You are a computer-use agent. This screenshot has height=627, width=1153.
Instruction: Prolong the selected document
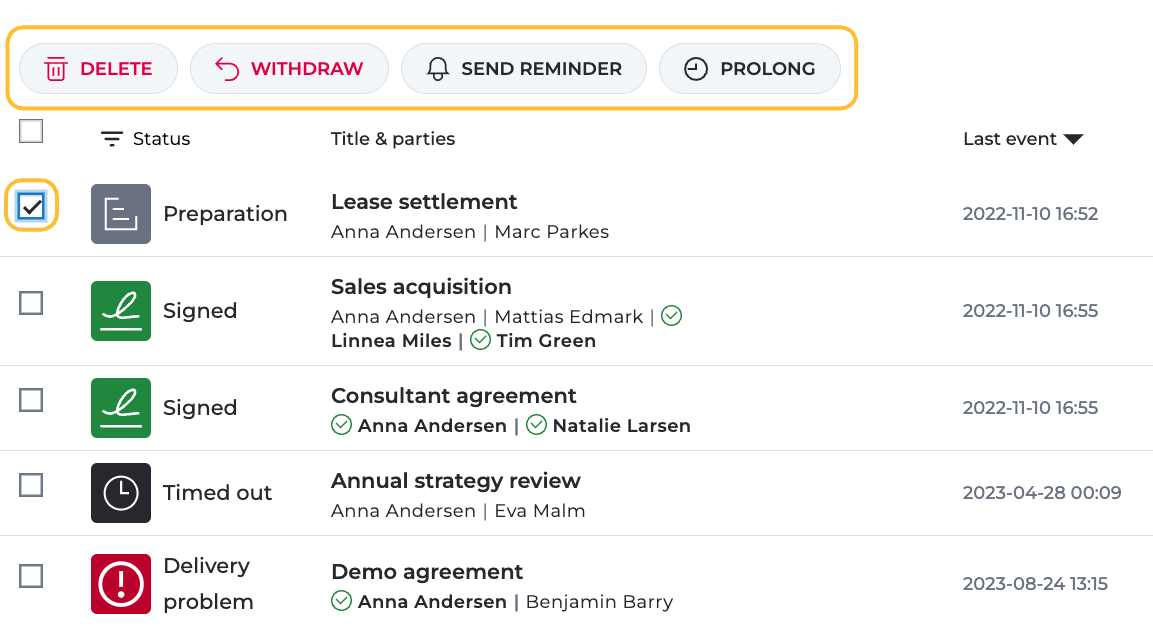click(x=749, y=69)
